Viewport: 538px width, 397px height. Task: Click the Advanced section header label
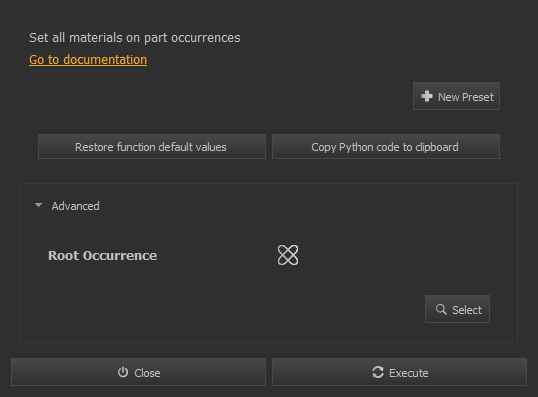click(75, 206)
